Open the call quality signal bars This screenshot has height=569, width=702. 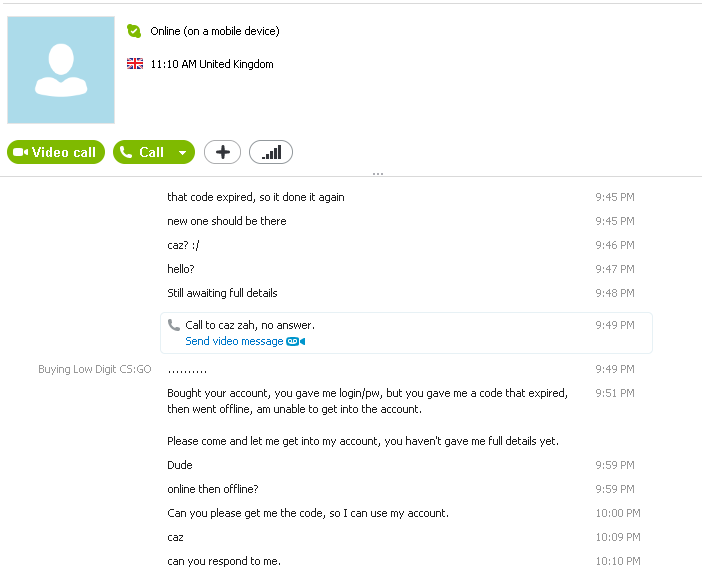[x=271, y=152]
